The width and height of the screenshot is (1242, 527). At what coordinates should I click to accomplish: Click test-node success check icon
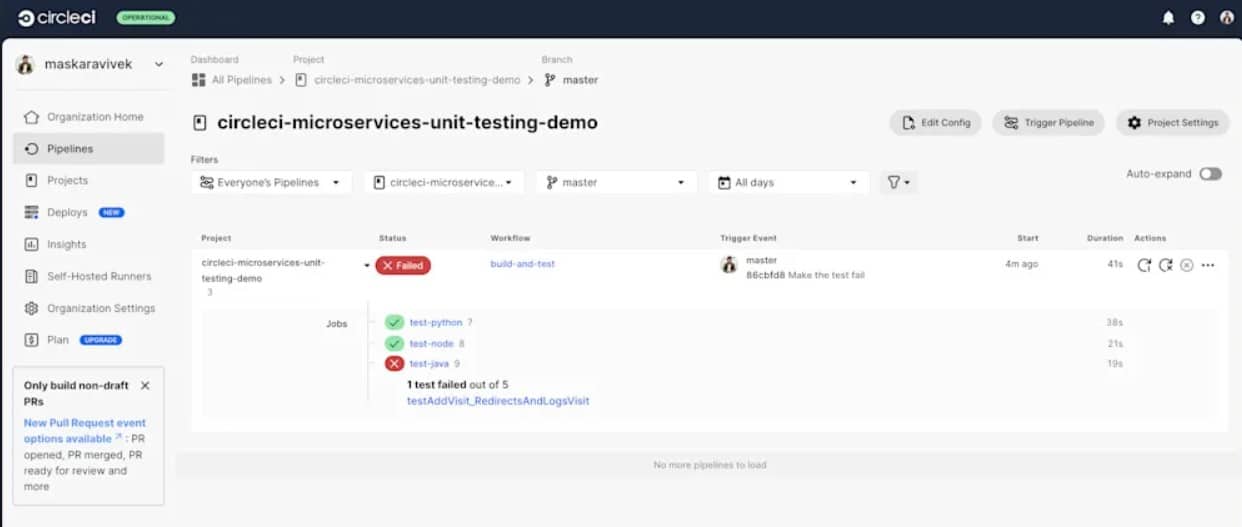point(394,344)
